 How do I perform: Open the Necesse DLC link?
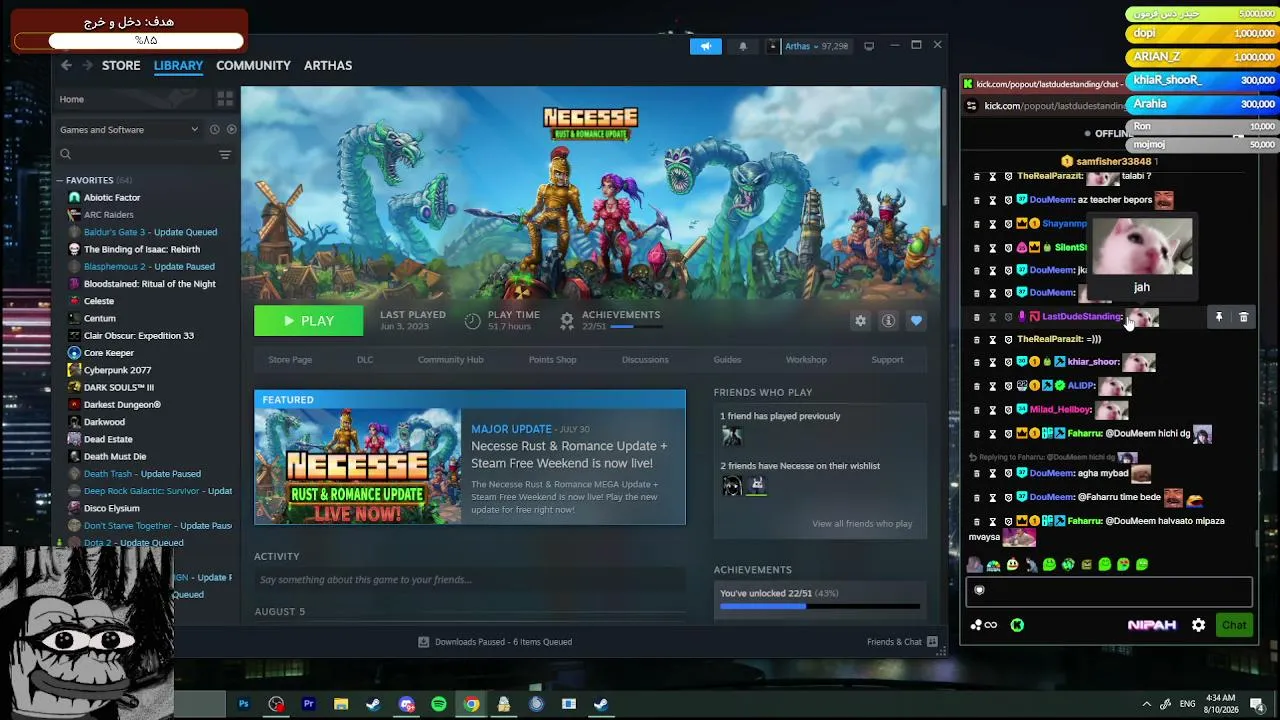click(365, 360)
